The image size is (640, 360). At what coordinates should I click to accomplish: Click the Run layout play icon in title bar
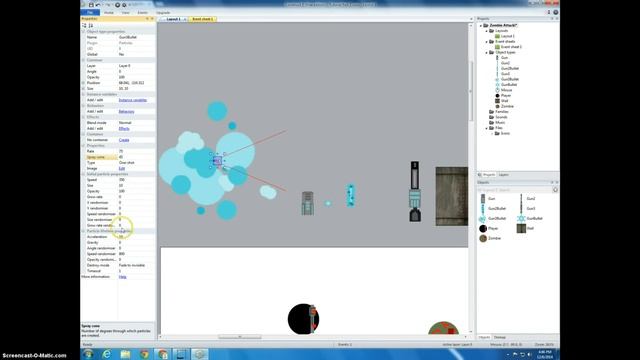coord(117,5)
